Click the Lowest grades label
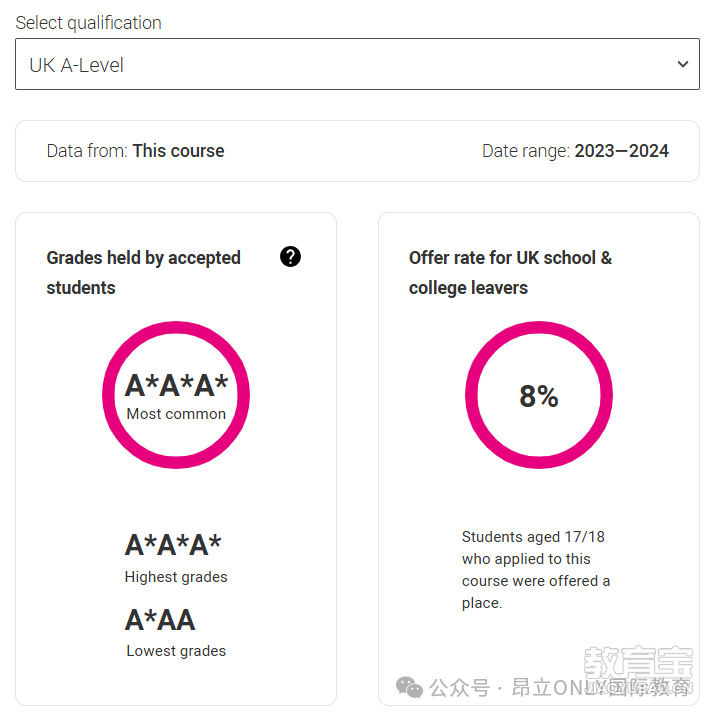The width and height of the screenshot is (714, 717). (x=176, y=651)
